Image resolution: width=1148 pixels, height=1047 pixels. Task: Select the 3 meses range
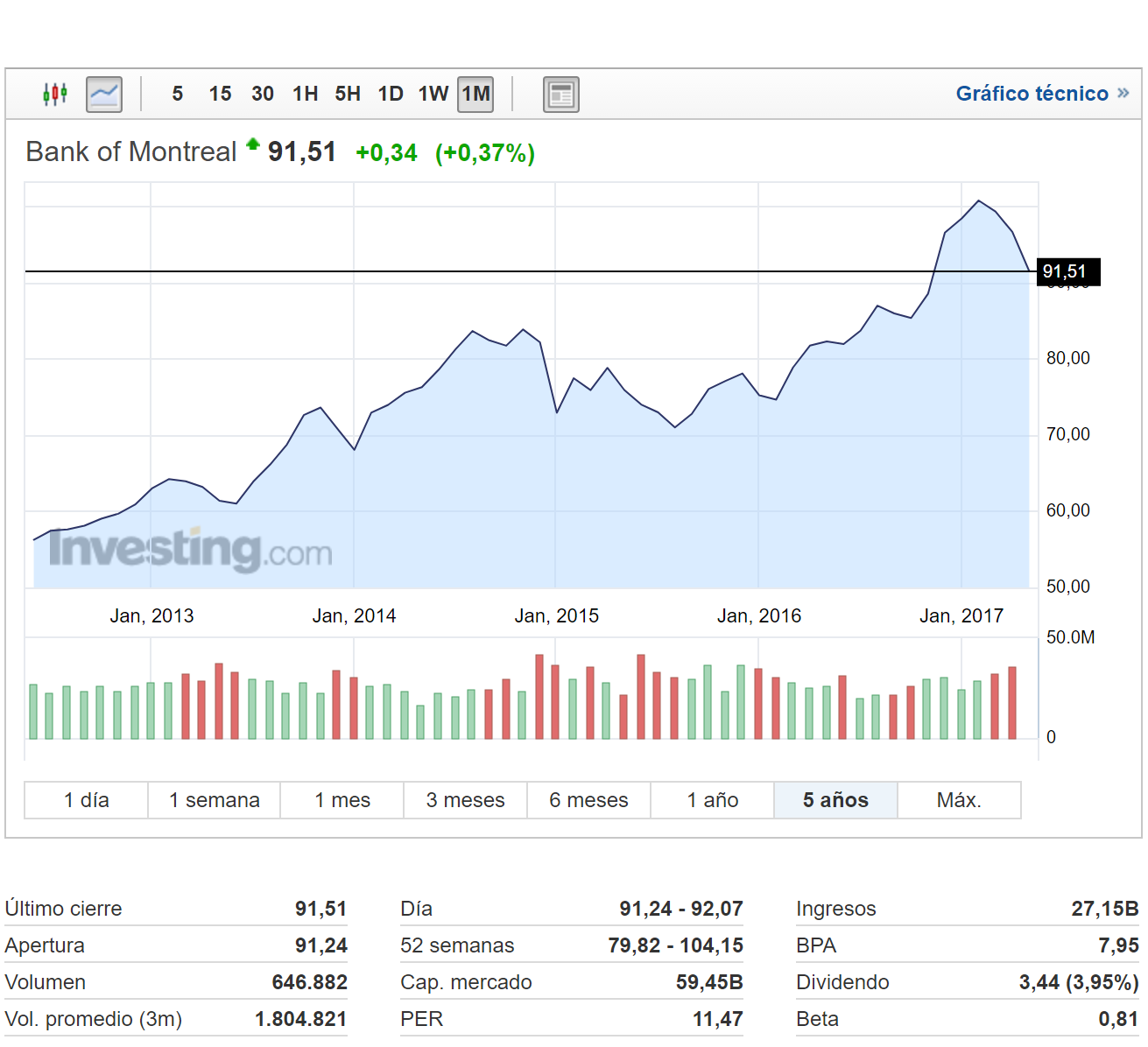465,800
